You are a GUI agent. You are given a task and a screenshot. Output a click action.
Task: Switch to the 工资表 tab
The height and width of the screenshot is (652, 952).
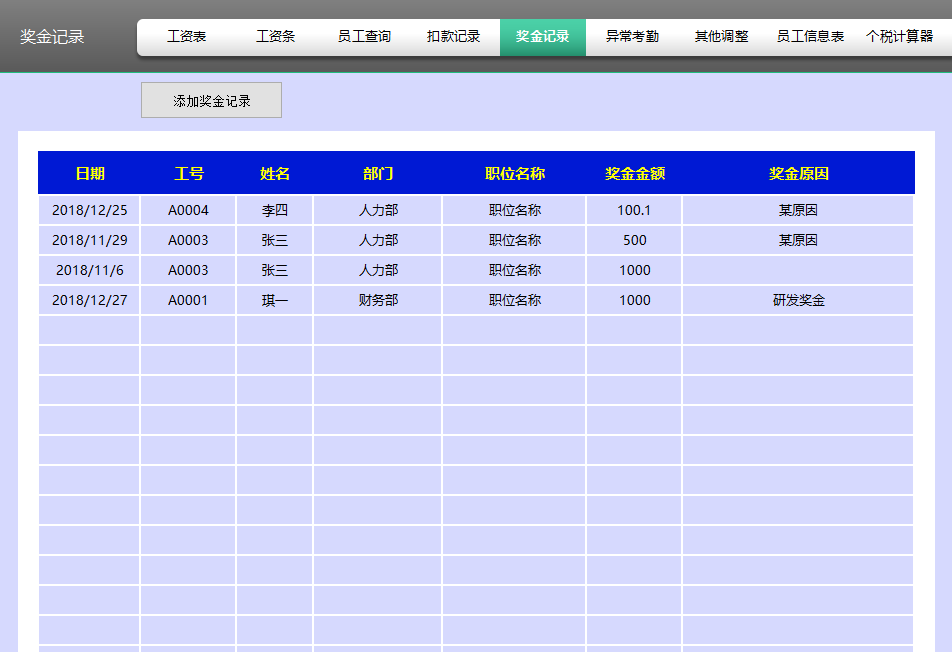pos(184,35)
